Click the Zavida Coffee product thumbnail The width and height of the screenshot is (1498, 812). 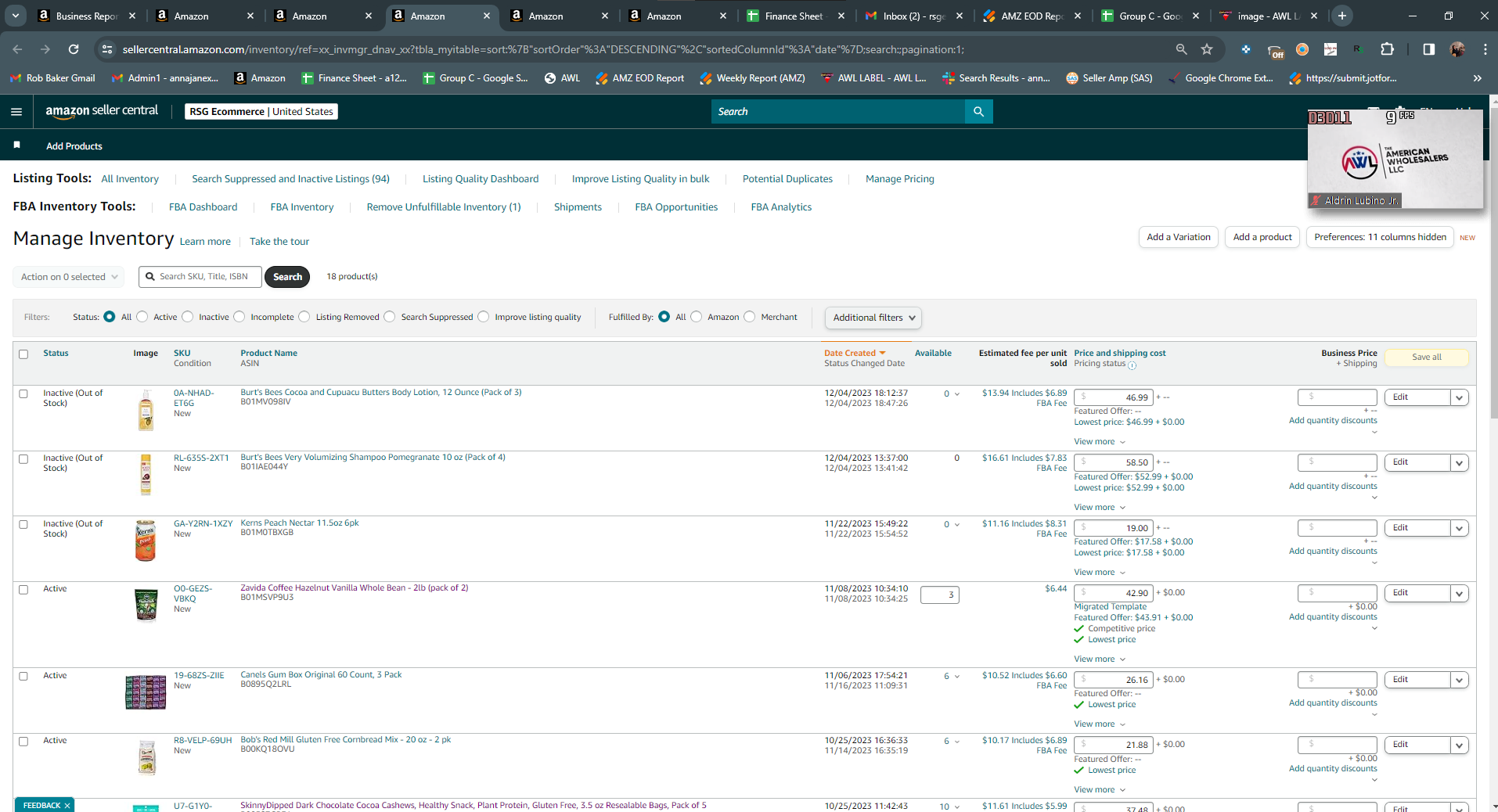coord(146,605)
